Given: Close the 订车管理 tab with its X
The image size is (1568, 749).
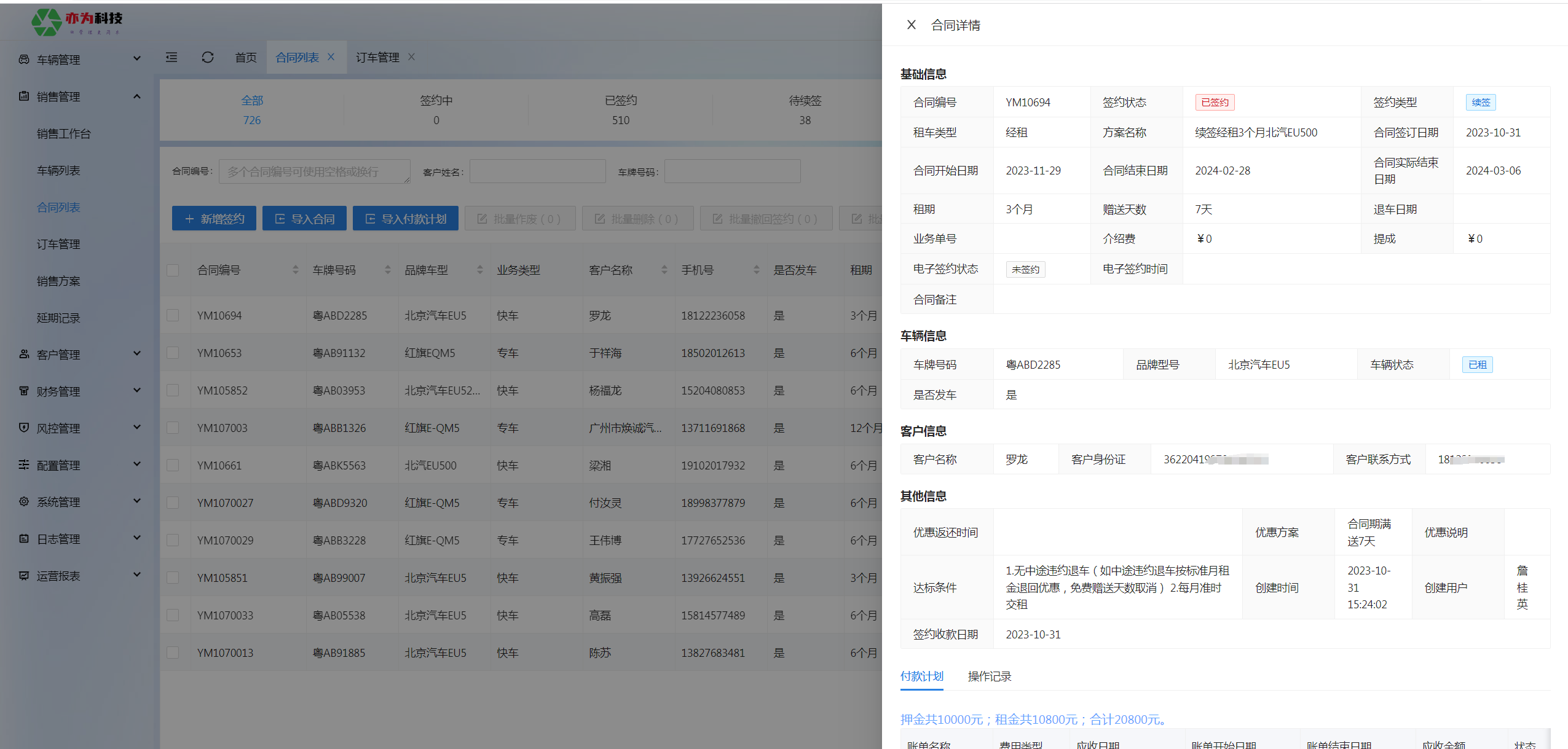Looking at the screenshot, I should 411,57.
